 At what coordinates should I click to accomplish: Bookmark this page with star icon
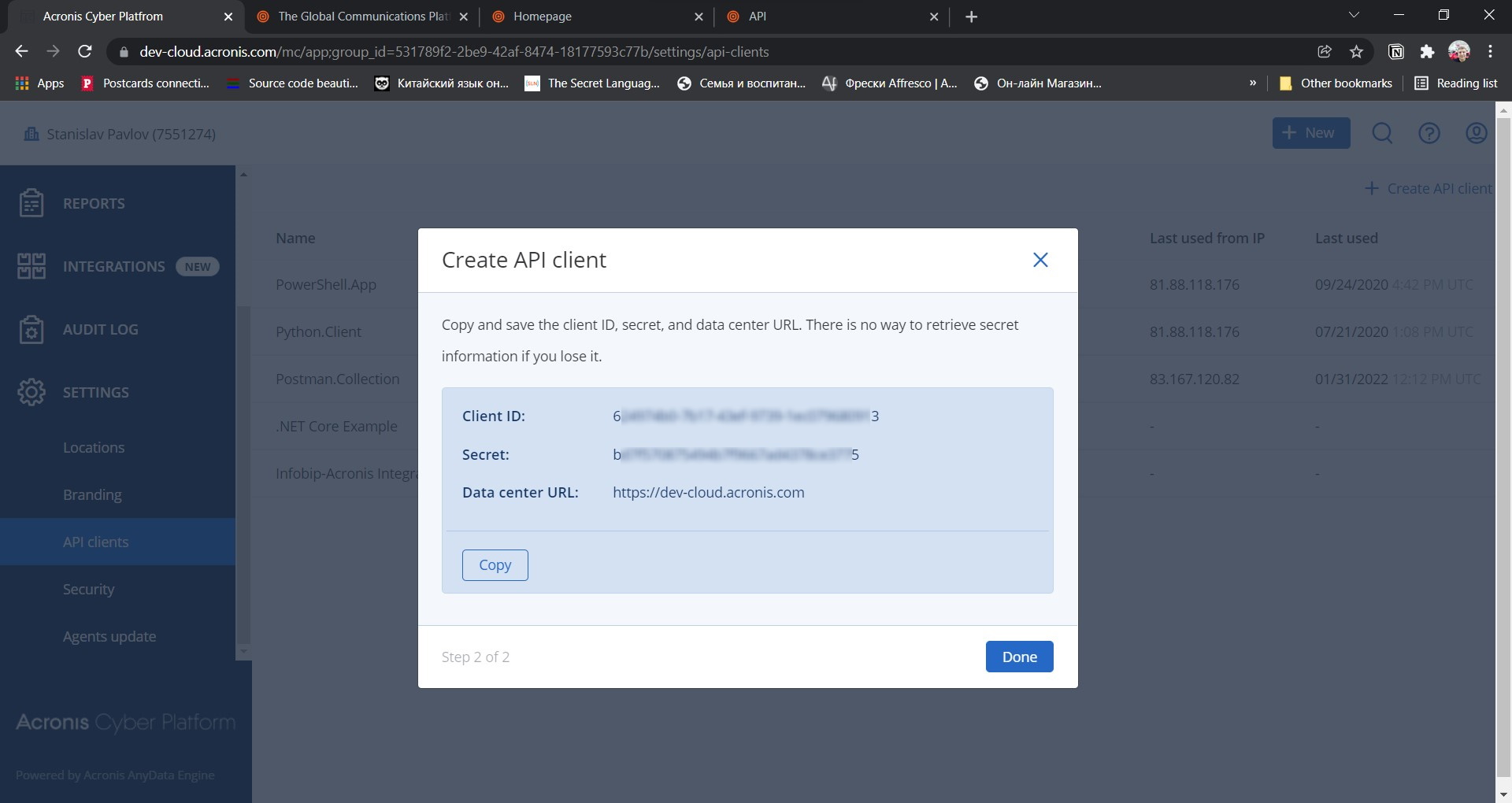[1356, 51]
